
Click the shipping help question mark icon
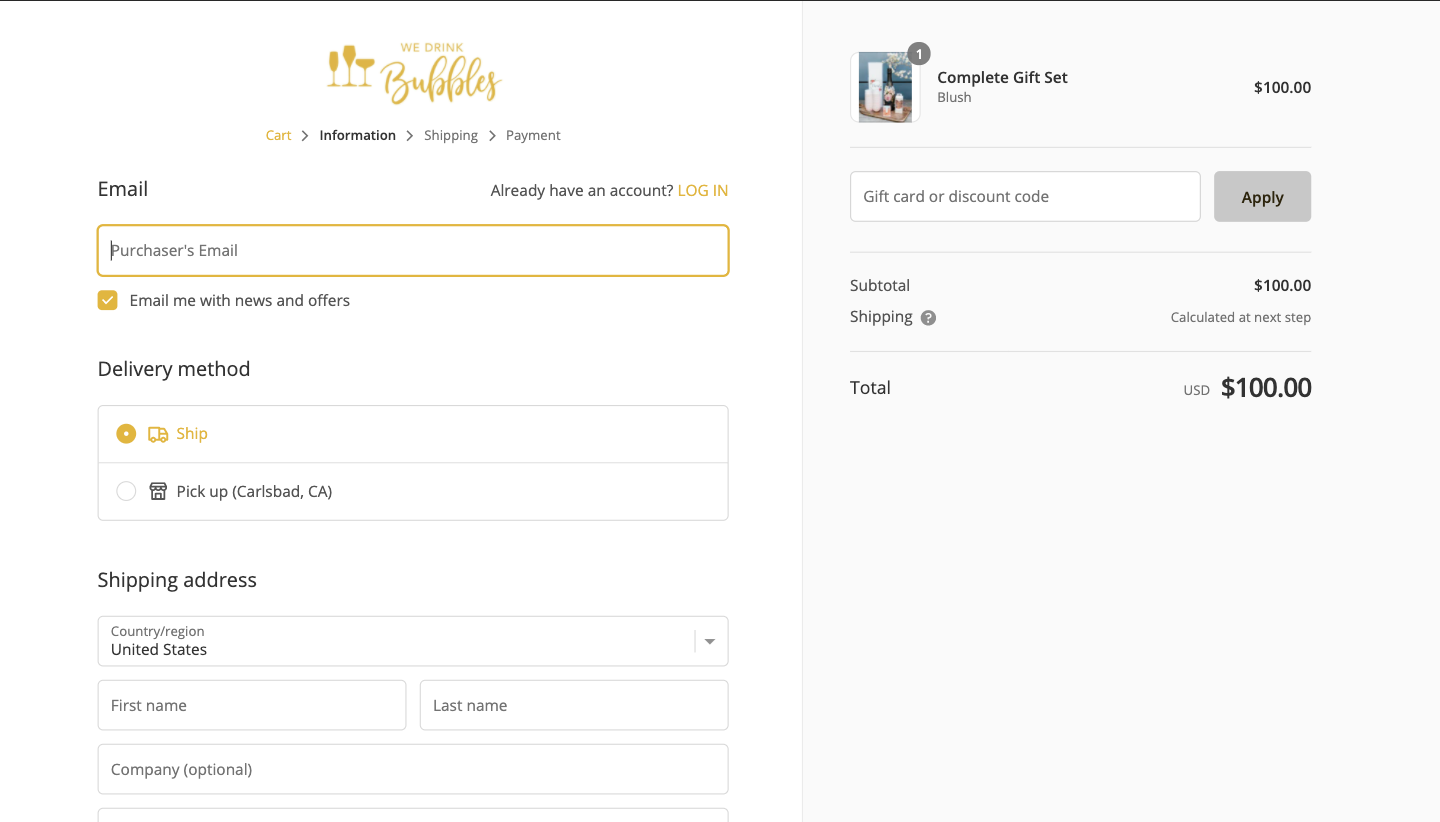click(x=928, y=318)
